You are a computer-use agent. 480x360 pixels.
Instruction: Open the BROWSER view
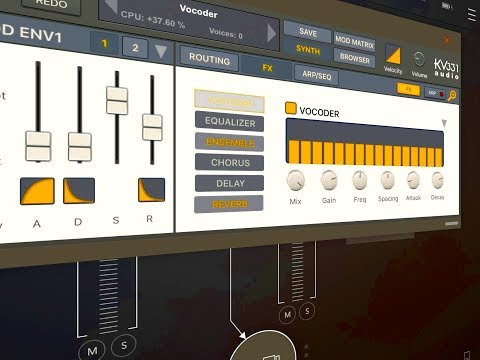[x=355, y=59]
